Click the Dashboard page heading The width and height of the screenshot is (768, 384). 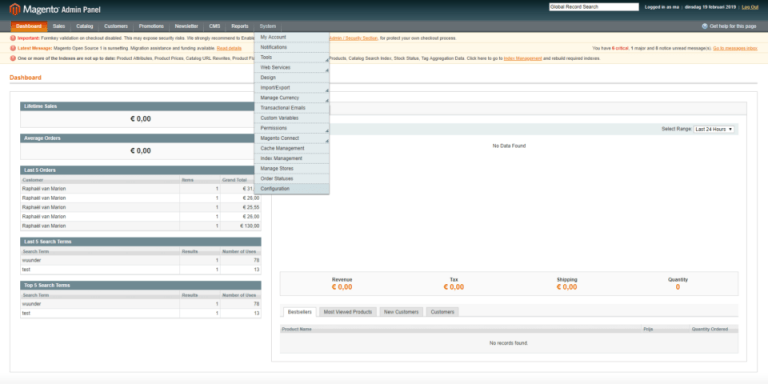(25, 77)
